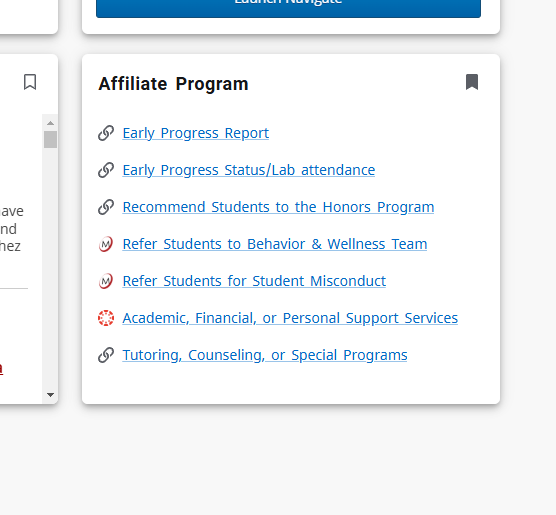Screen dimensions: 556x515
Task: Click red circular icon beside Support Services link
Action: pyautogui.click(x=106, y=318)
